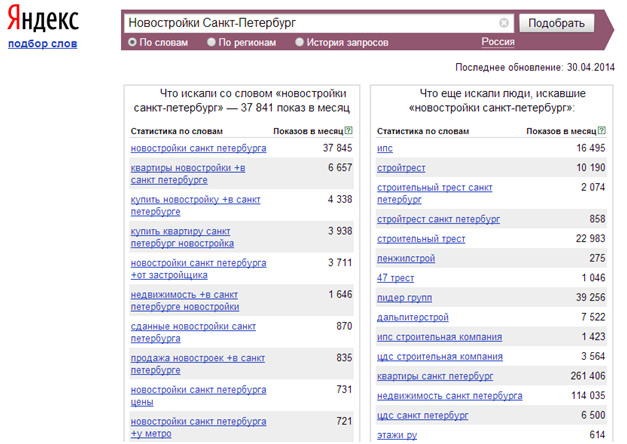This screenshot has width=627, height=444.
Task: Open the 'строительный трест' link
Action: pyautogui.click(x=421, y=239)
